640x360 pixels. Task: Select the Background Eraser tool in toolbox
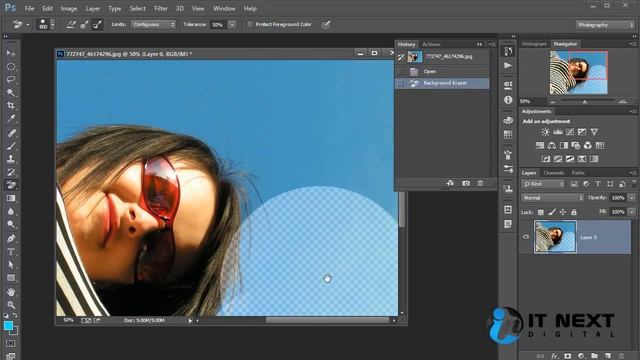click(11, 185)
